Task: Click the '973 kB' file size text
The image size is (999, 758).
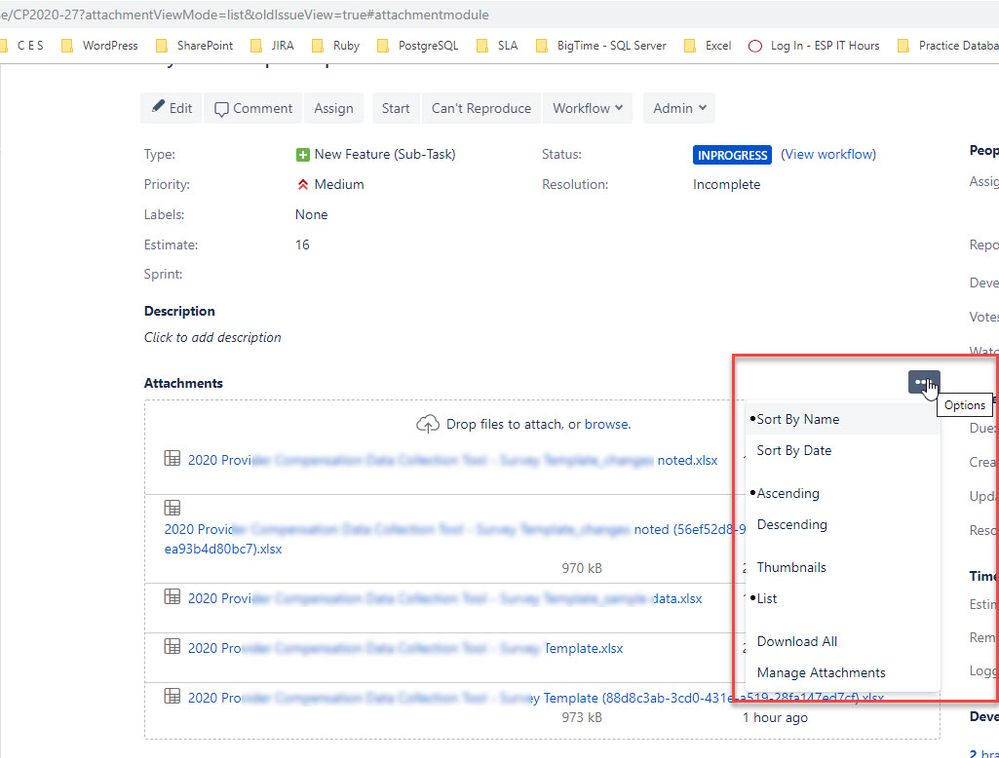Action: click(582, 717)
